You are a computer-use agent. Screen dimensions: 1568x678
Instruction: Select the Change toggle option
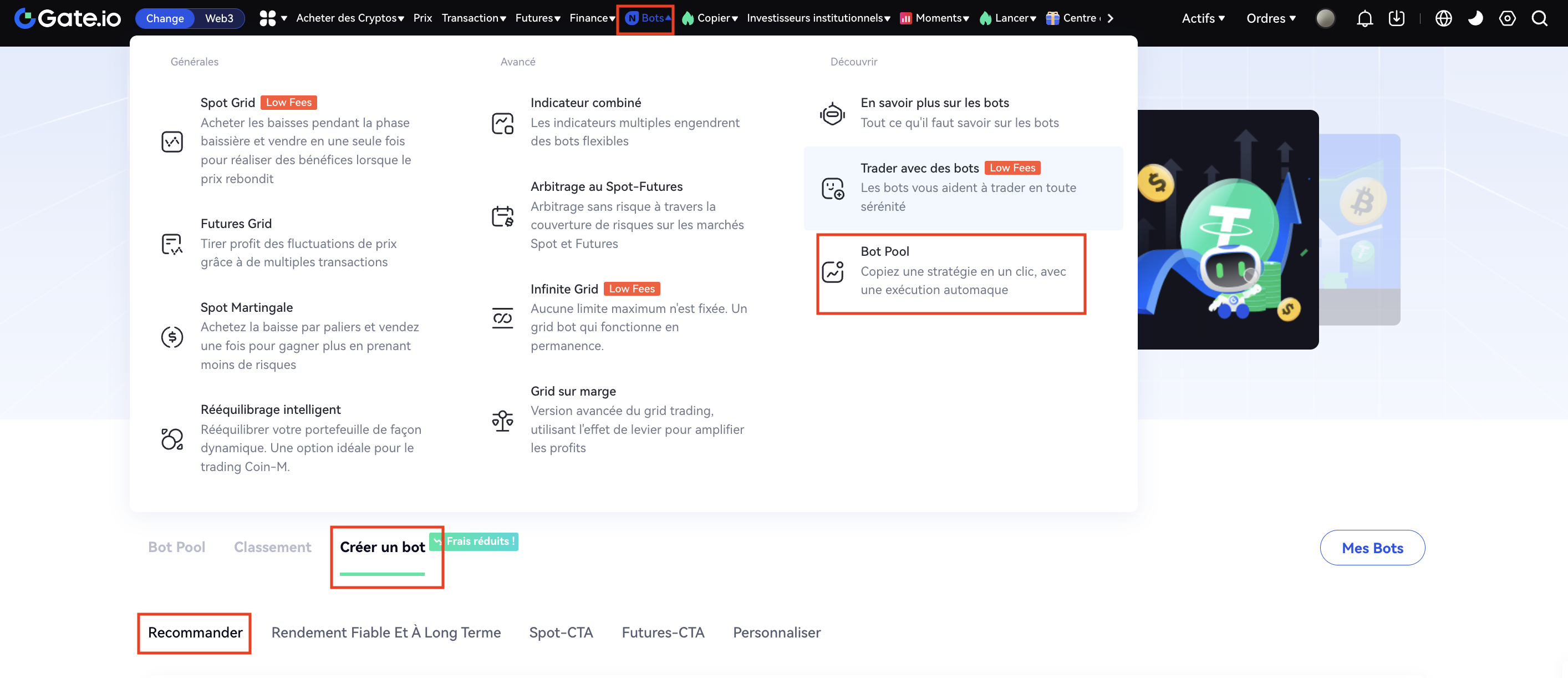[x=165, y=18]
